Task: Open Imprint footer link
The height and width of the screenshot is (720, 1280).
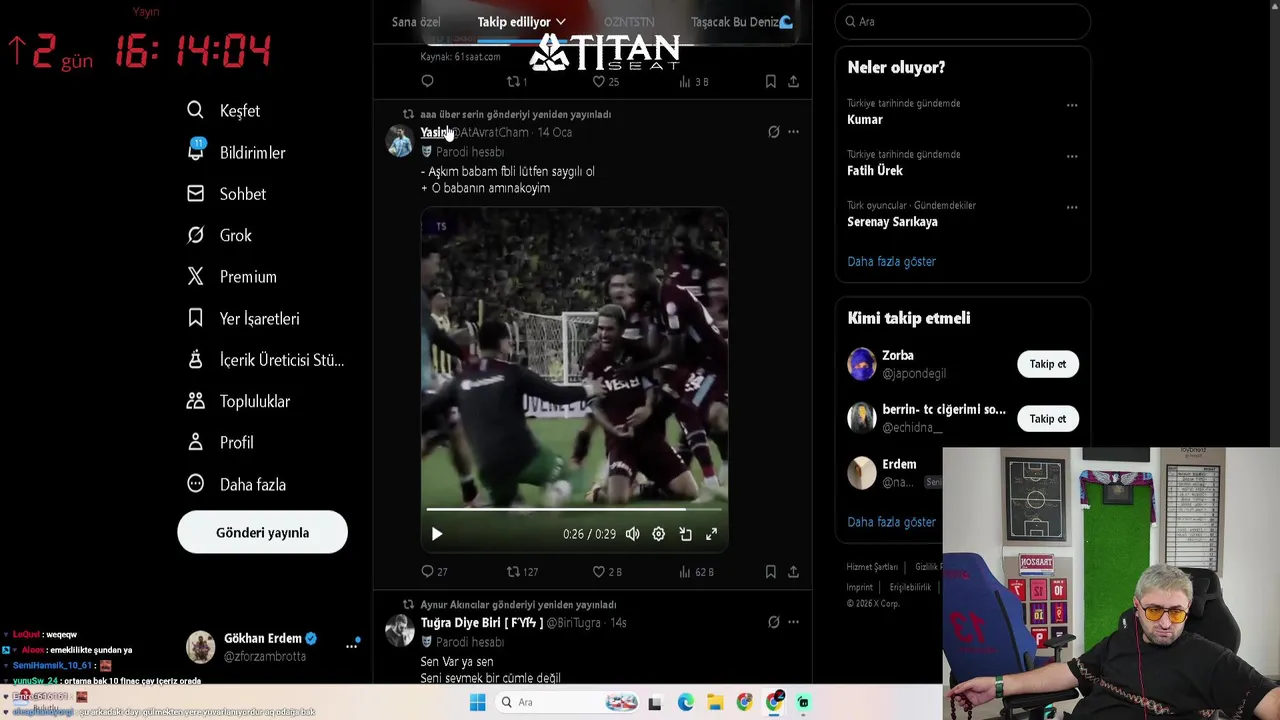Action: click(x=859, y=588)
